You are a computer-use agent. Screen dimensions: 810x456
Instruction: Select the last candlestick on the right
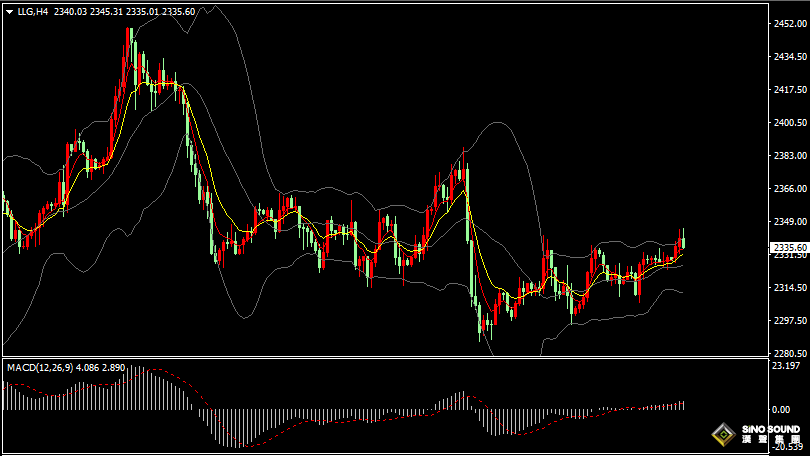click(x=683, y=241)
